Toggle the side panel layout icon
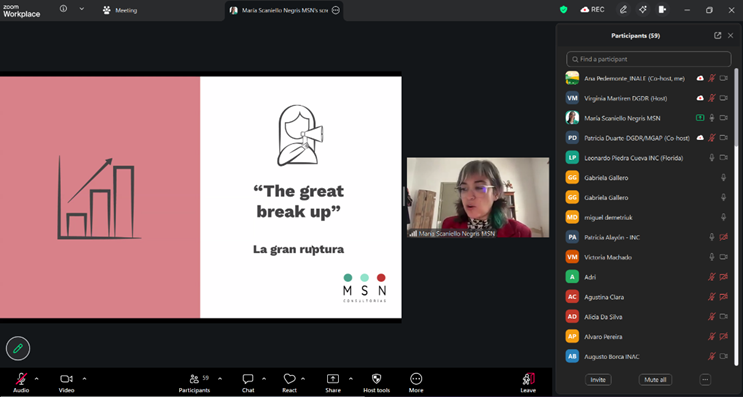The width and height of the screenshot is (743, 397). pyautogui.click(x=662, y=9)
